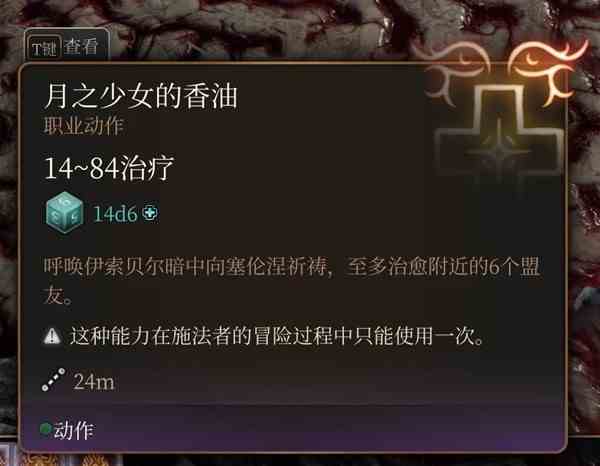Click the T键 key hint badge

44,49
